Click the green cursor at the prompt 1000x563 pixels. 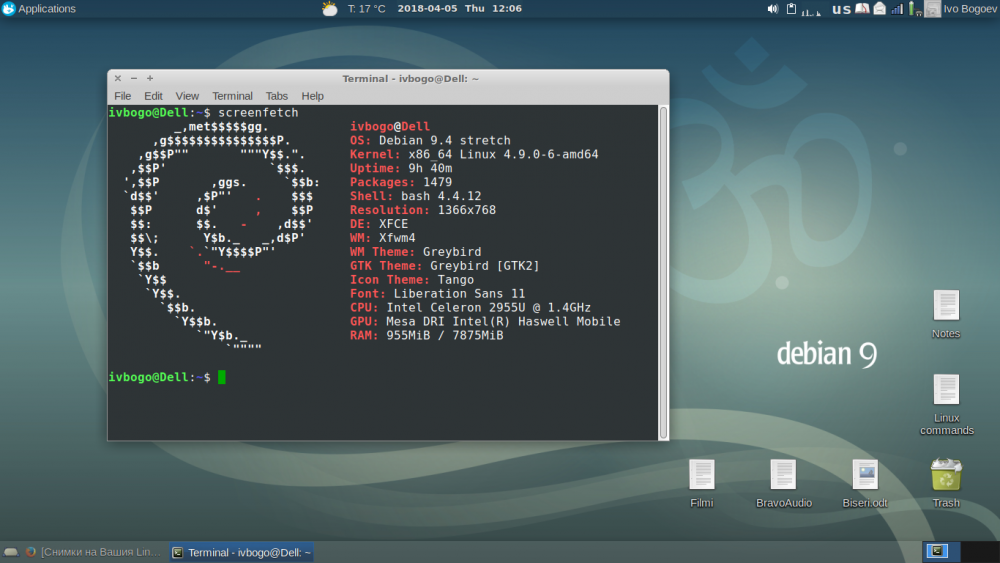[x=221, y=377]
